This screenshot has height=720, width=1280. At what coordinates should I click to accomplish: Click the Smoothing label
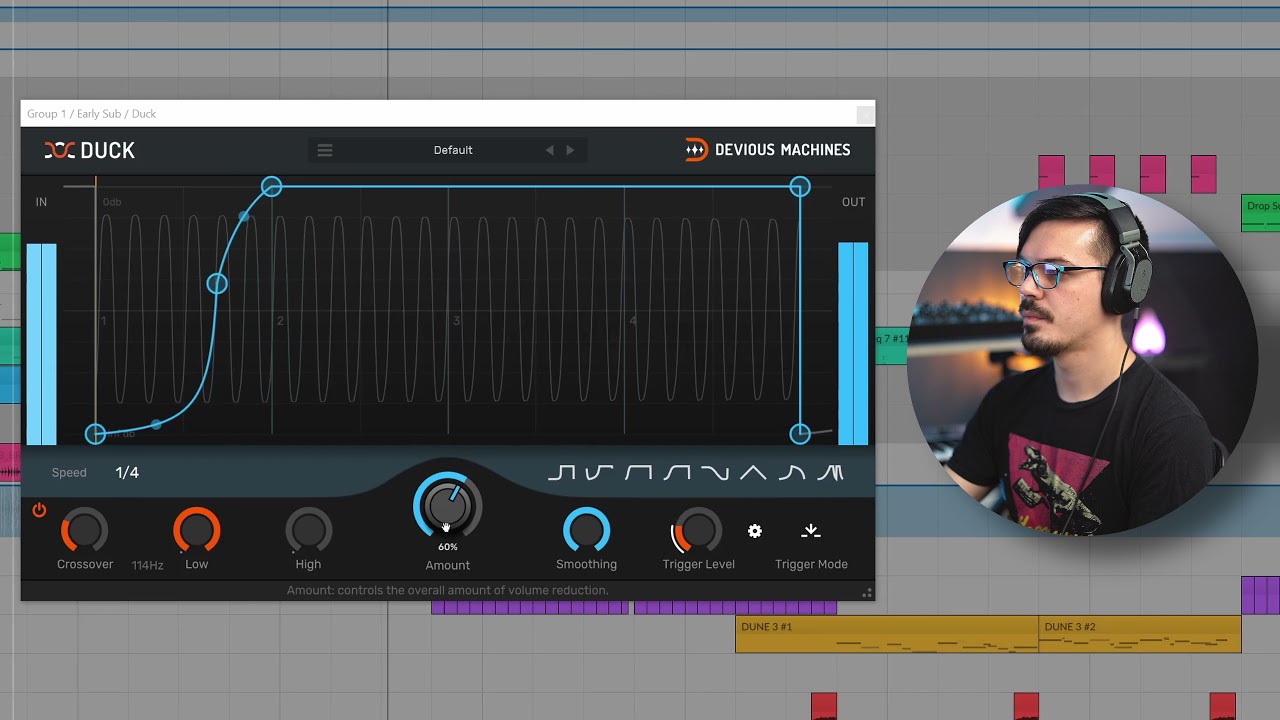click(x=586, y=565)
